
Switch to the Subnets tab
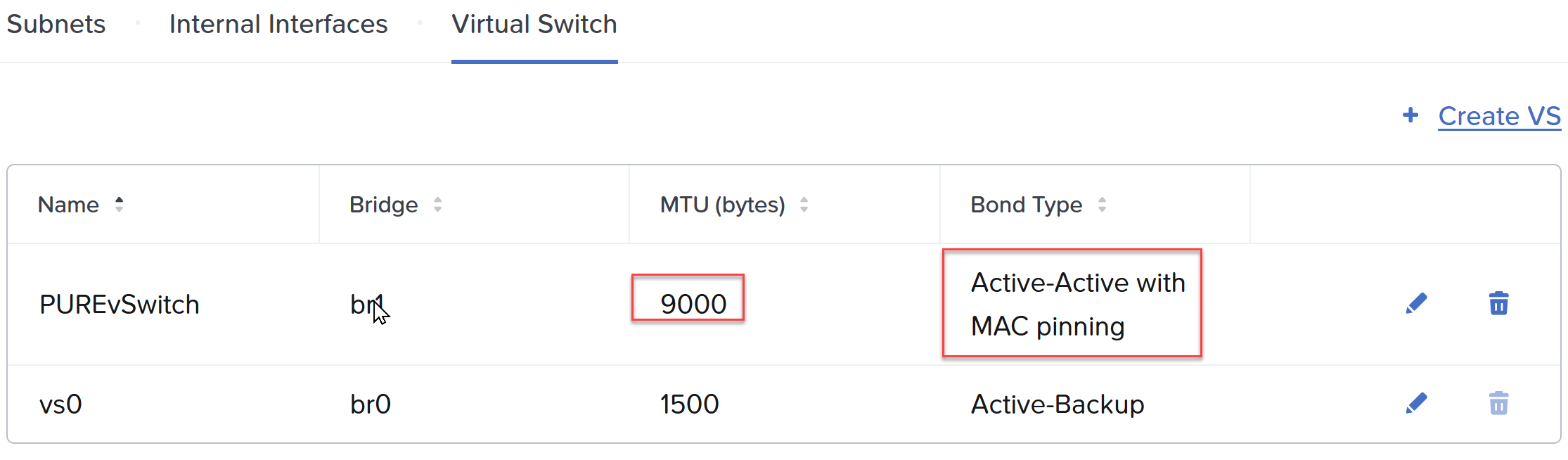(56, 24)
